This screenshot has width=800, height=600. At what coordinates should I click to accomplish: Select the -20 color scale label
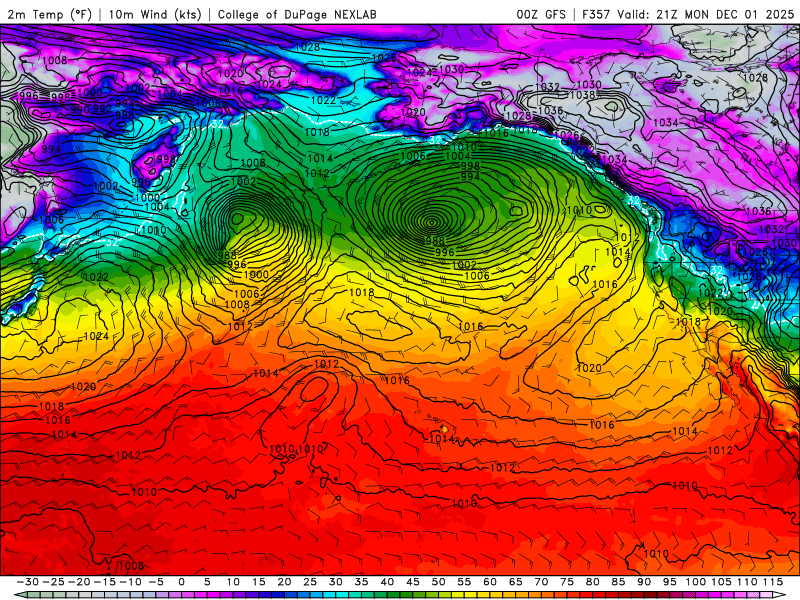(x=79, y=582)
